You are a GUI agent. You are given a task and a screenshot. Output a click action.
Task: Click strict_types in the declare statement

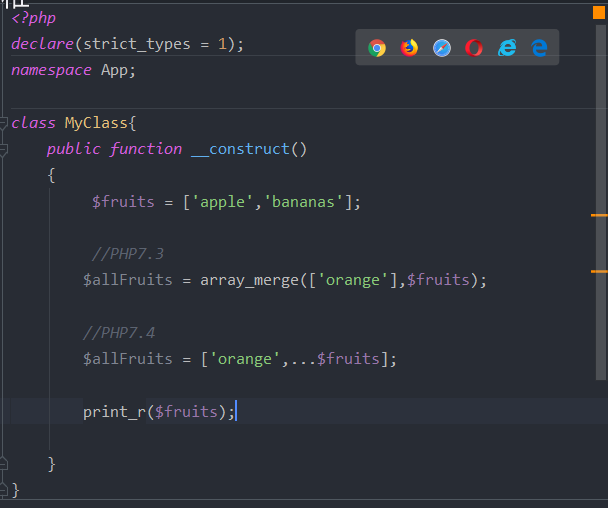point(136,44)
